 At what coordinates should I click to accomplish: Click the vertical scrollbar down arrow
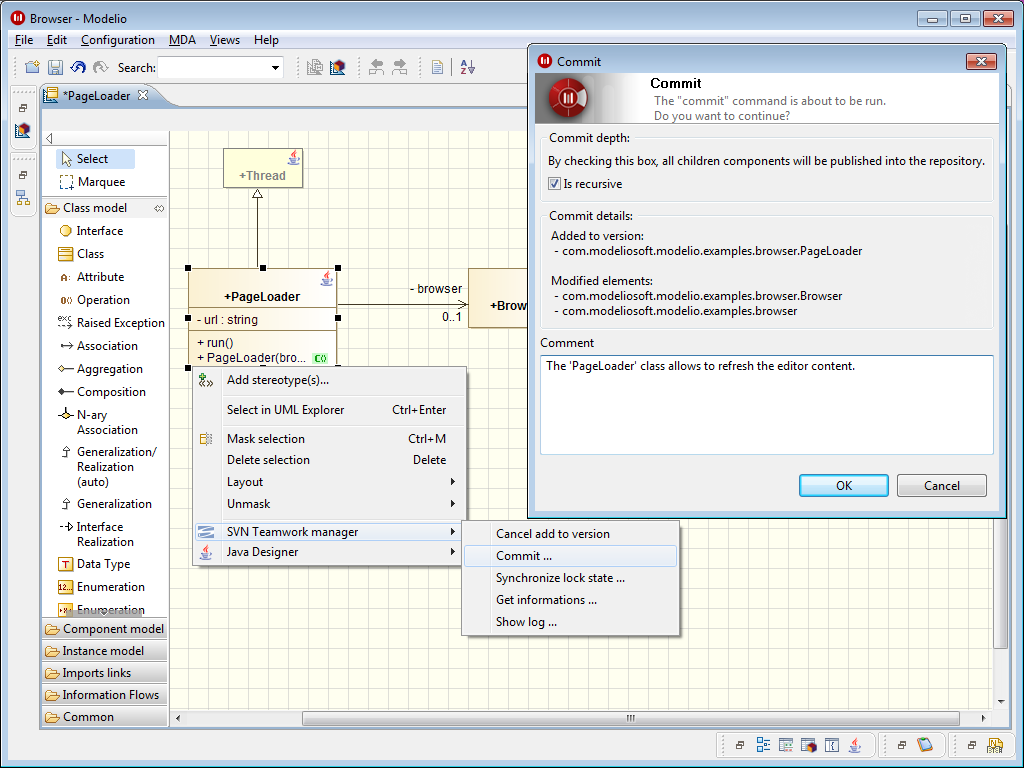(x=1001, y=701)
